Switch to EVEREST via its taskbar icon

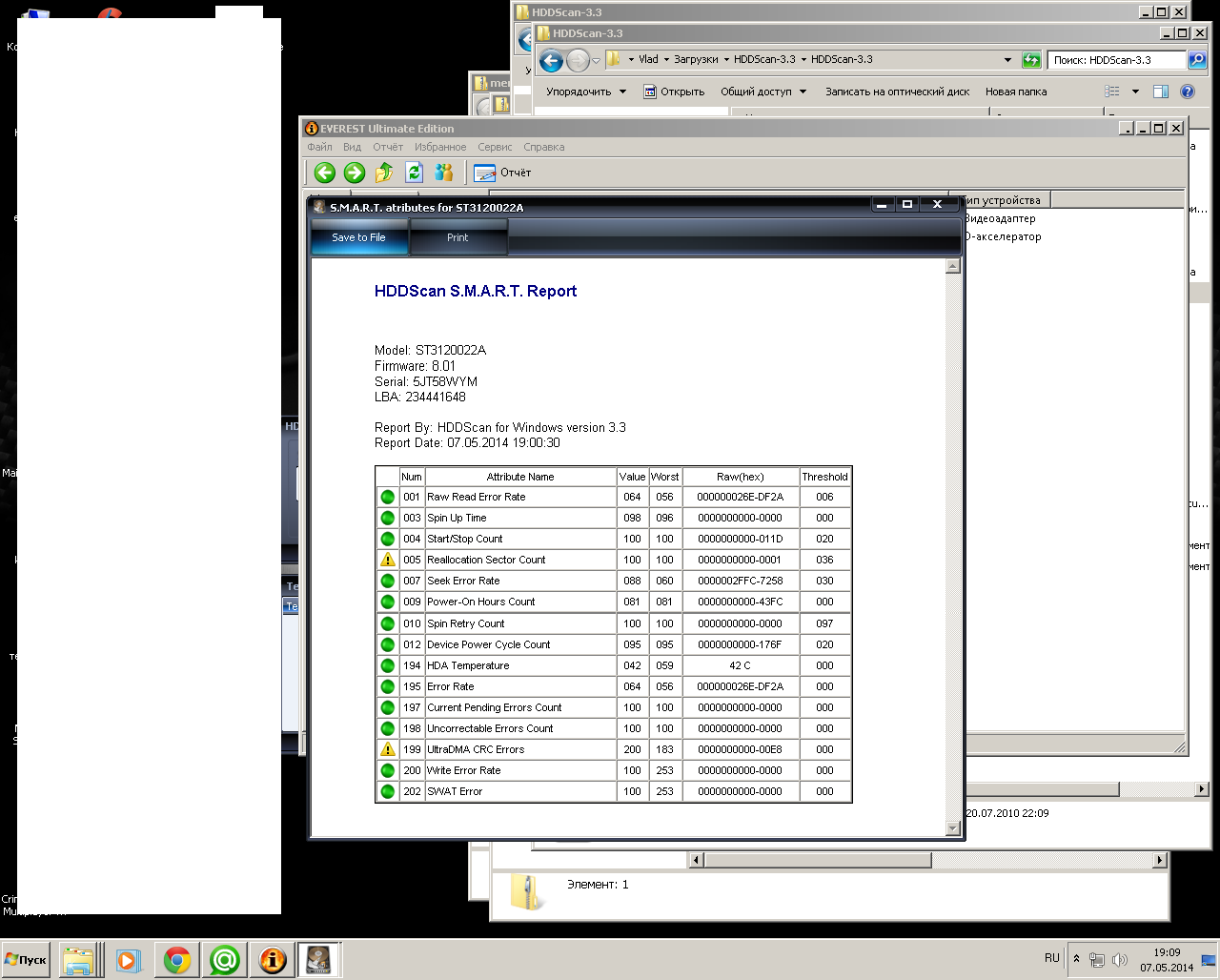273,960
